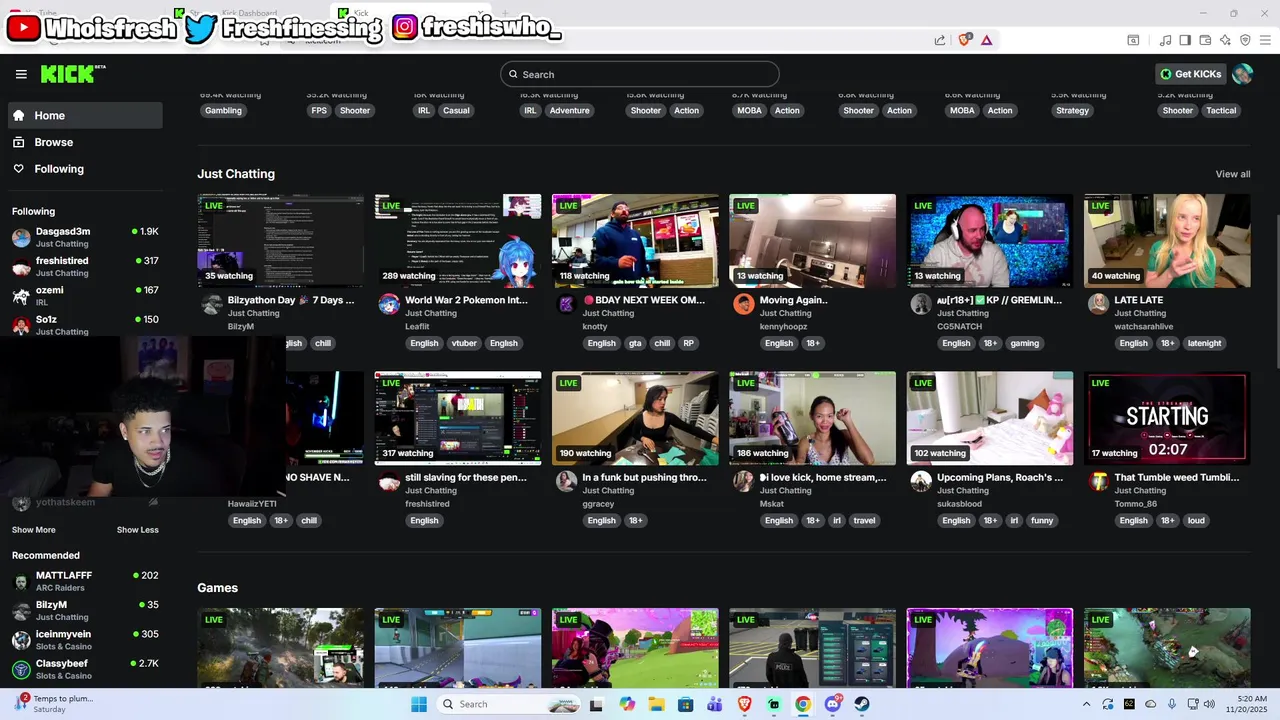Click the Kick logo
The width and height of the screenshot is (1280, 720).
point(72,74)
